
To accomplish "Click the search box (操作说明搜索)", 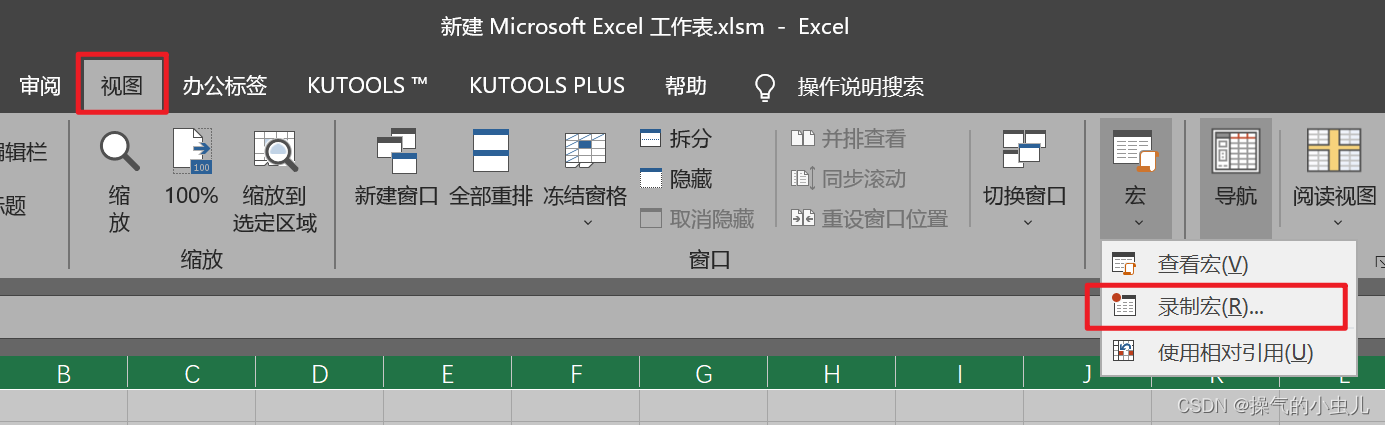I will [x=860, y=87].
